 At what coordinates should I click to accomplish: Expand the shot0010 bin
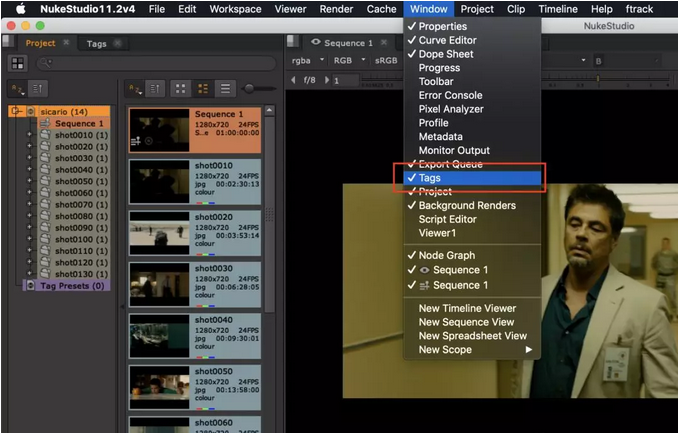pos(29,135)
